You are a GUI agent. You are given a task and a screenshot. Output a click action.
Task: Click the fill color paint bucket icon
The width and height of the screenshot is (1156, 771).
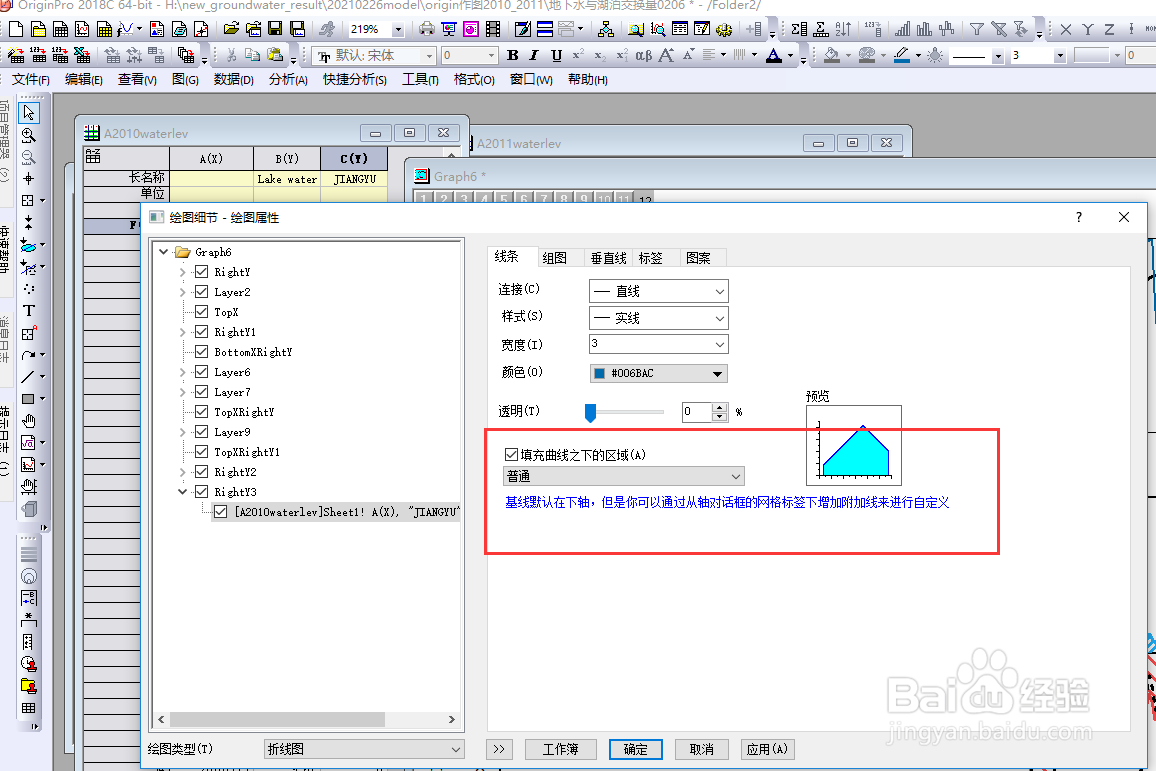(x=832, y=55)
